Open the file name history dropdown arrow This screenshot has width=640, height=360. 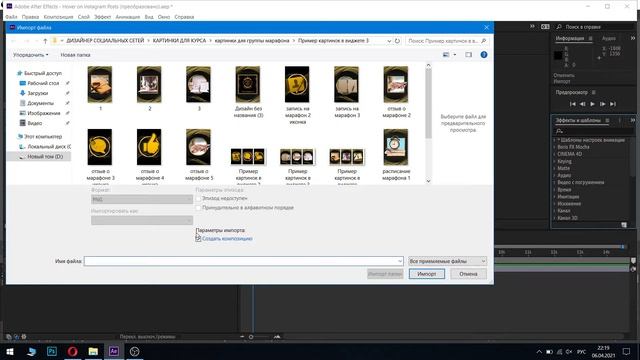[x=400, y=261]
